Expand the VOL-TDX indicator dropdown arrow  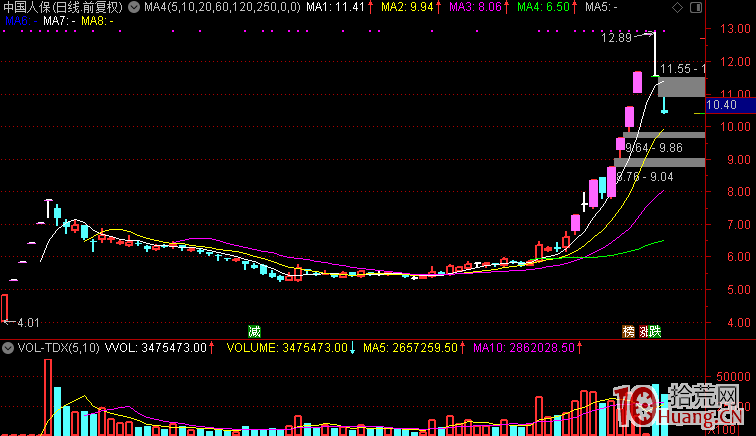click(x=8, y=348)
